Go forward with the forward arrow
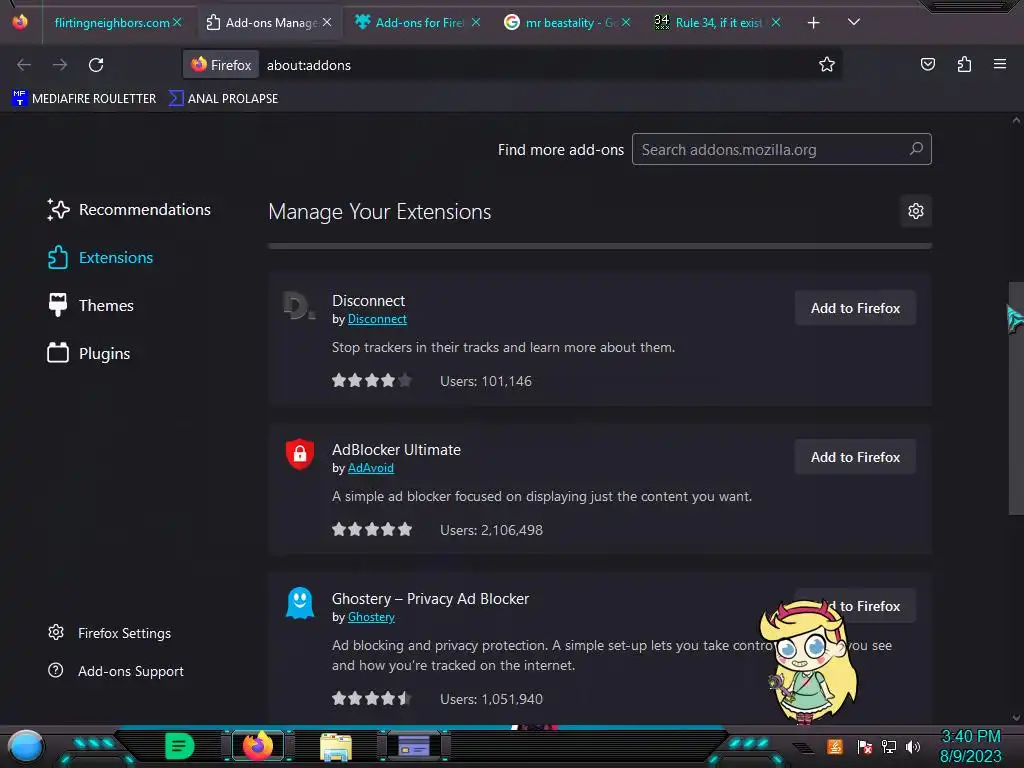1024x768 pixels. coord(60,65)
